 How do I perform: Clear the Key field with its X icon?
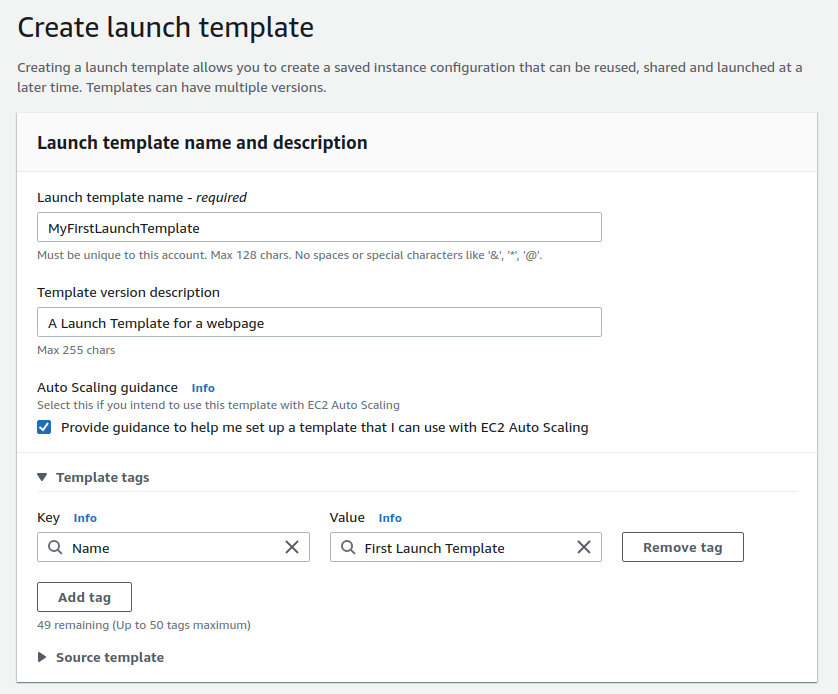pos(292,547)
